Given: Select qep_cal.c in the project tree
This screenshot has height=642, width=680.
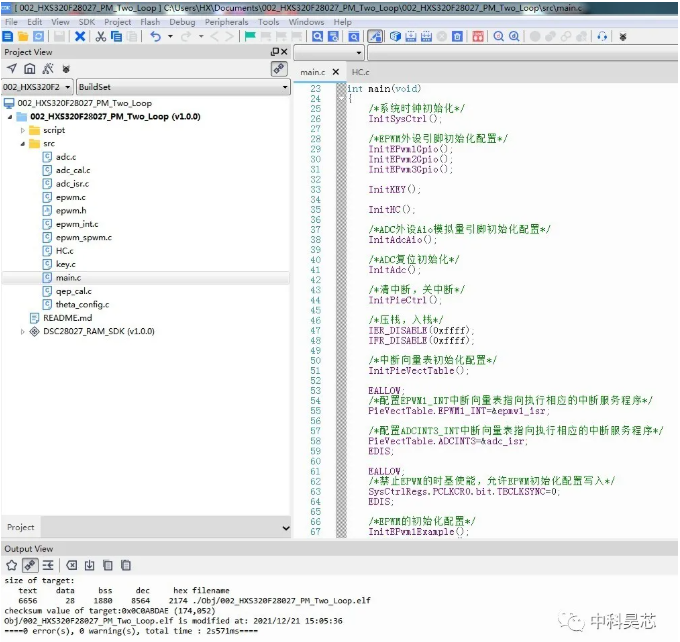Looking at the screenshot, I should click(73, 292).
